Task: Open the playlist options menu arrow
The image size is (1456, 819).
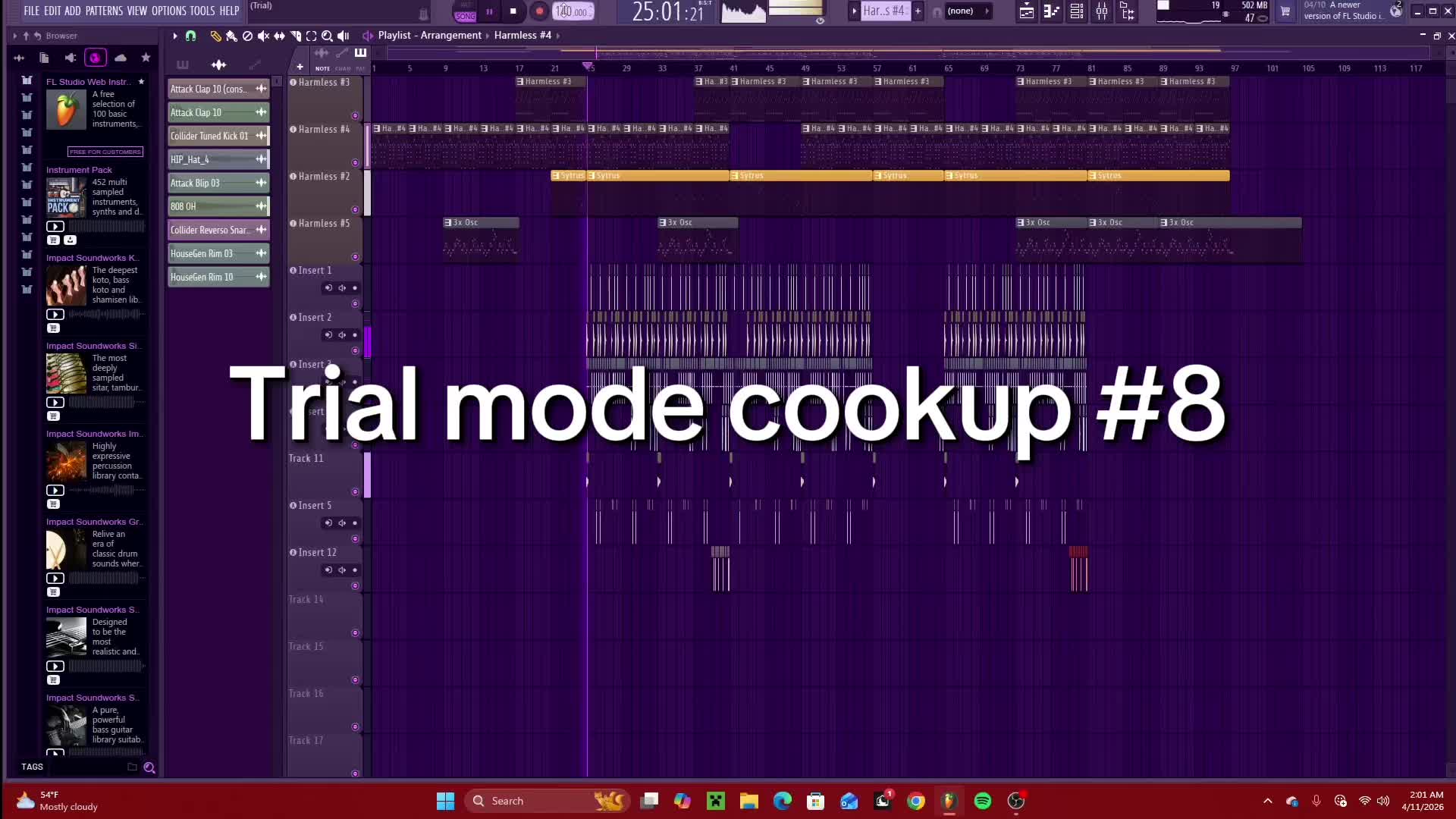Action: (175, 36)
